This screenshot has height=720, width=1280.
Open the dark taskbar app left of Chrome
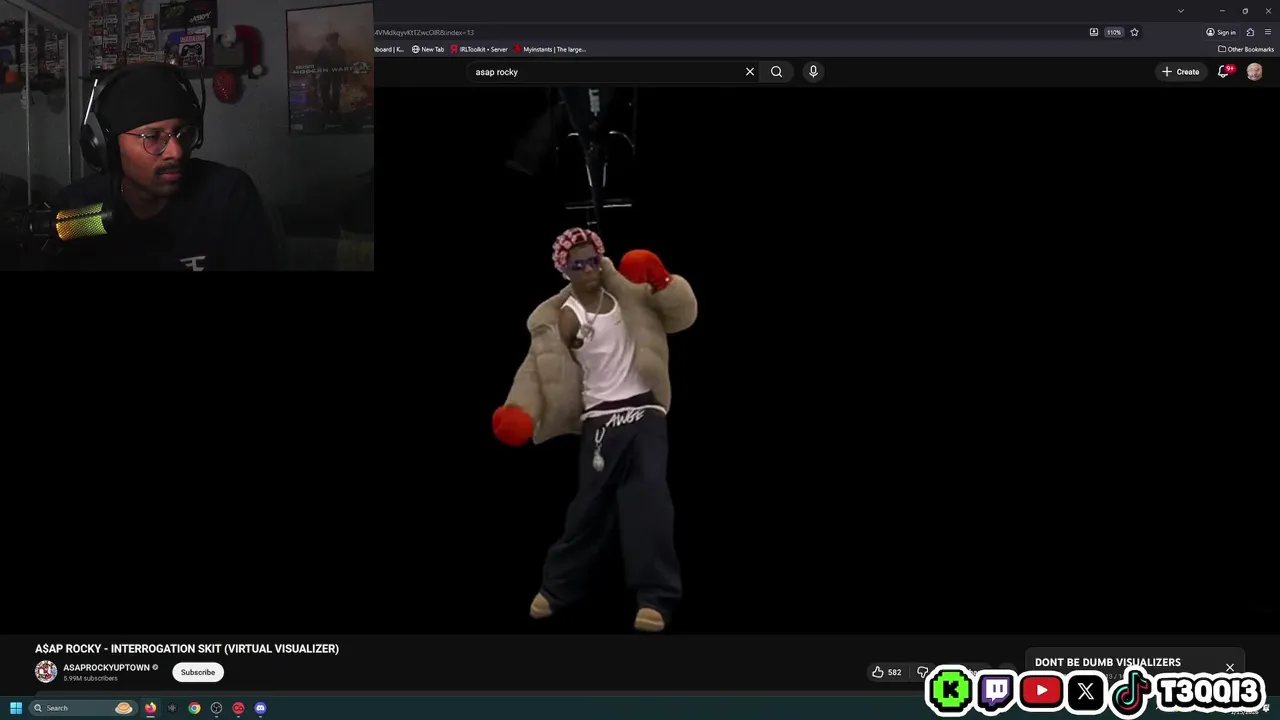click(x=172, y=708)
